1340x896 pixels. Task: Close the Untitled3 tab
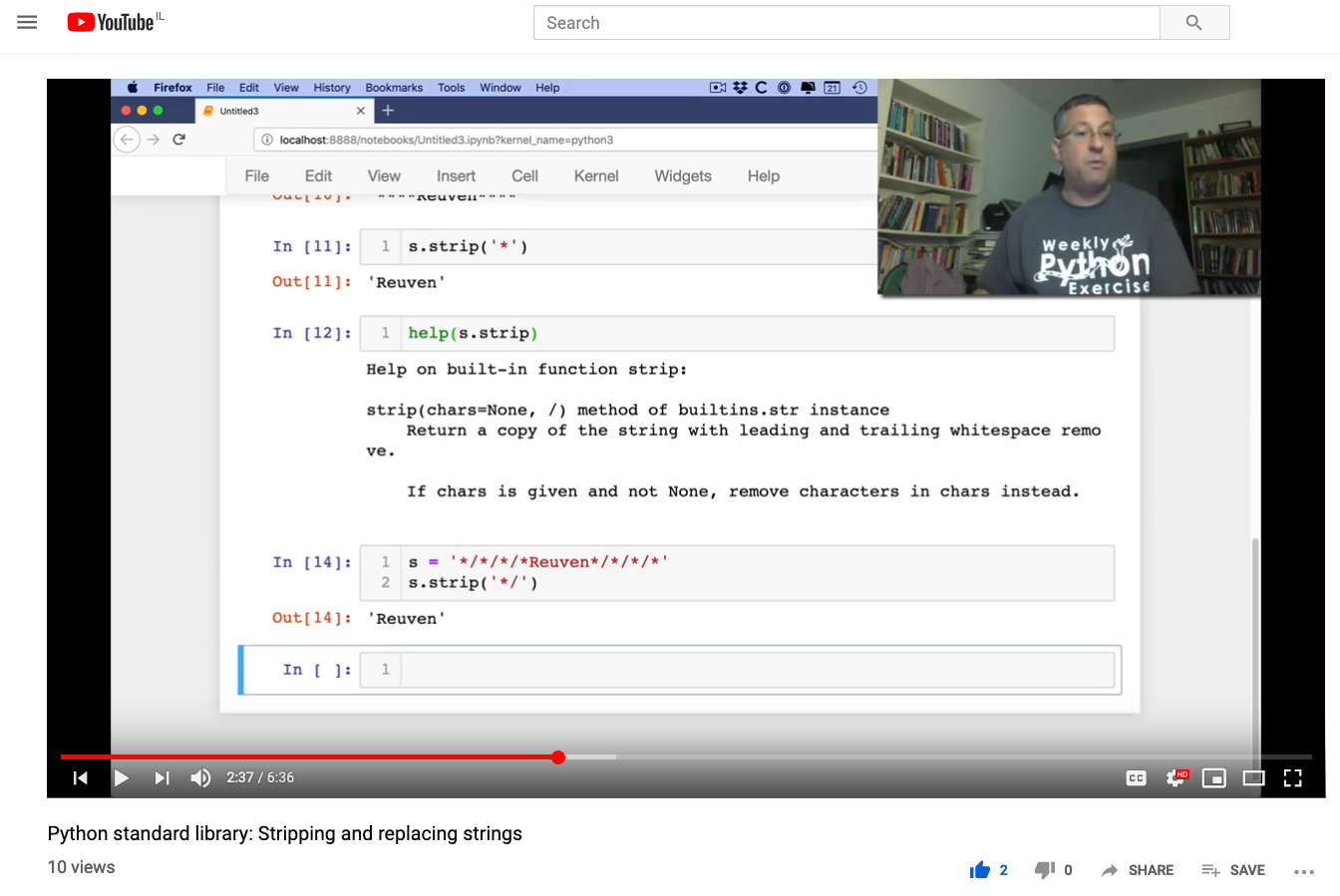coord(361,111)
